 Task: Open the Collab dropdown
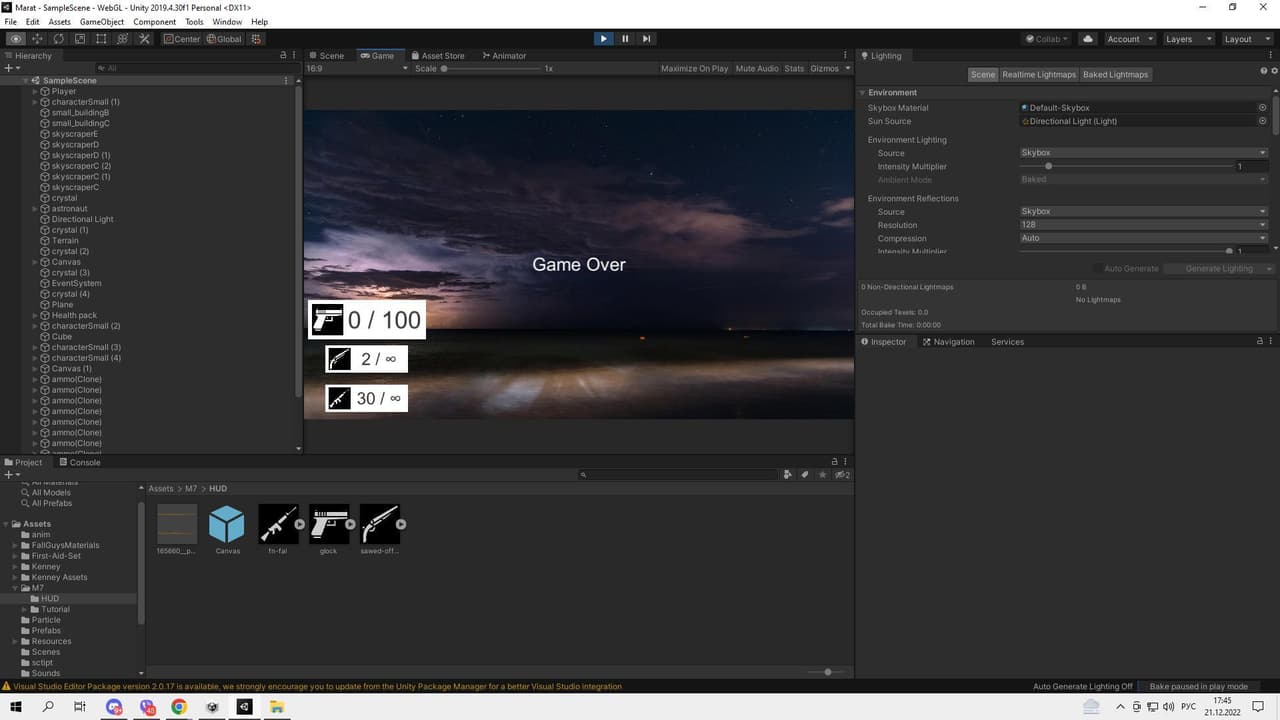pos(1047,39)
